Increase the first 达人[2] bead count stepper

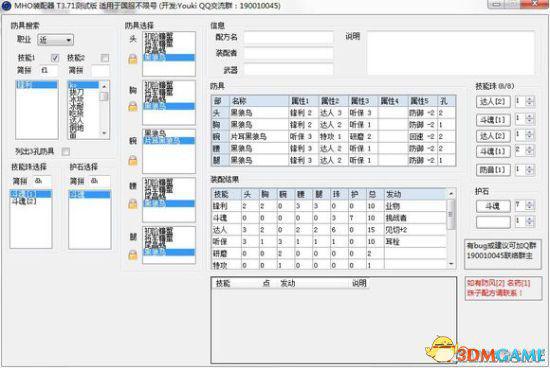coord(530,99)
